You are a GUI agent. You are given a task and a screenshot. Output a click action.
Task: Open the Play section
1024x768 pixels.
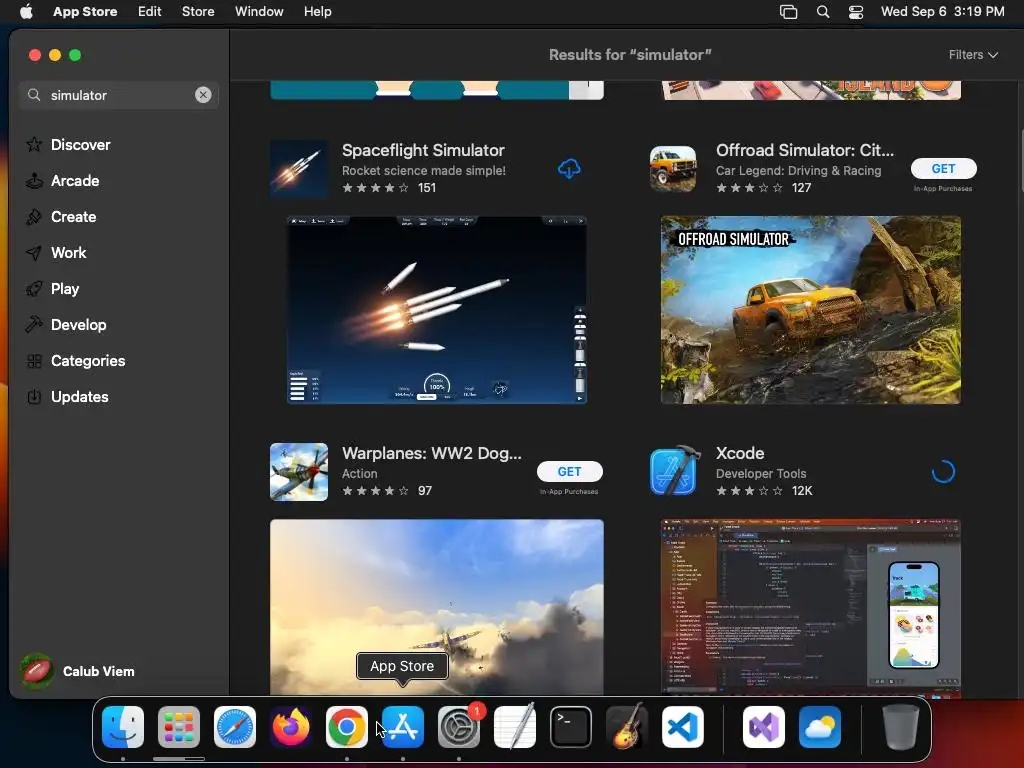click(x=52, y=289)
